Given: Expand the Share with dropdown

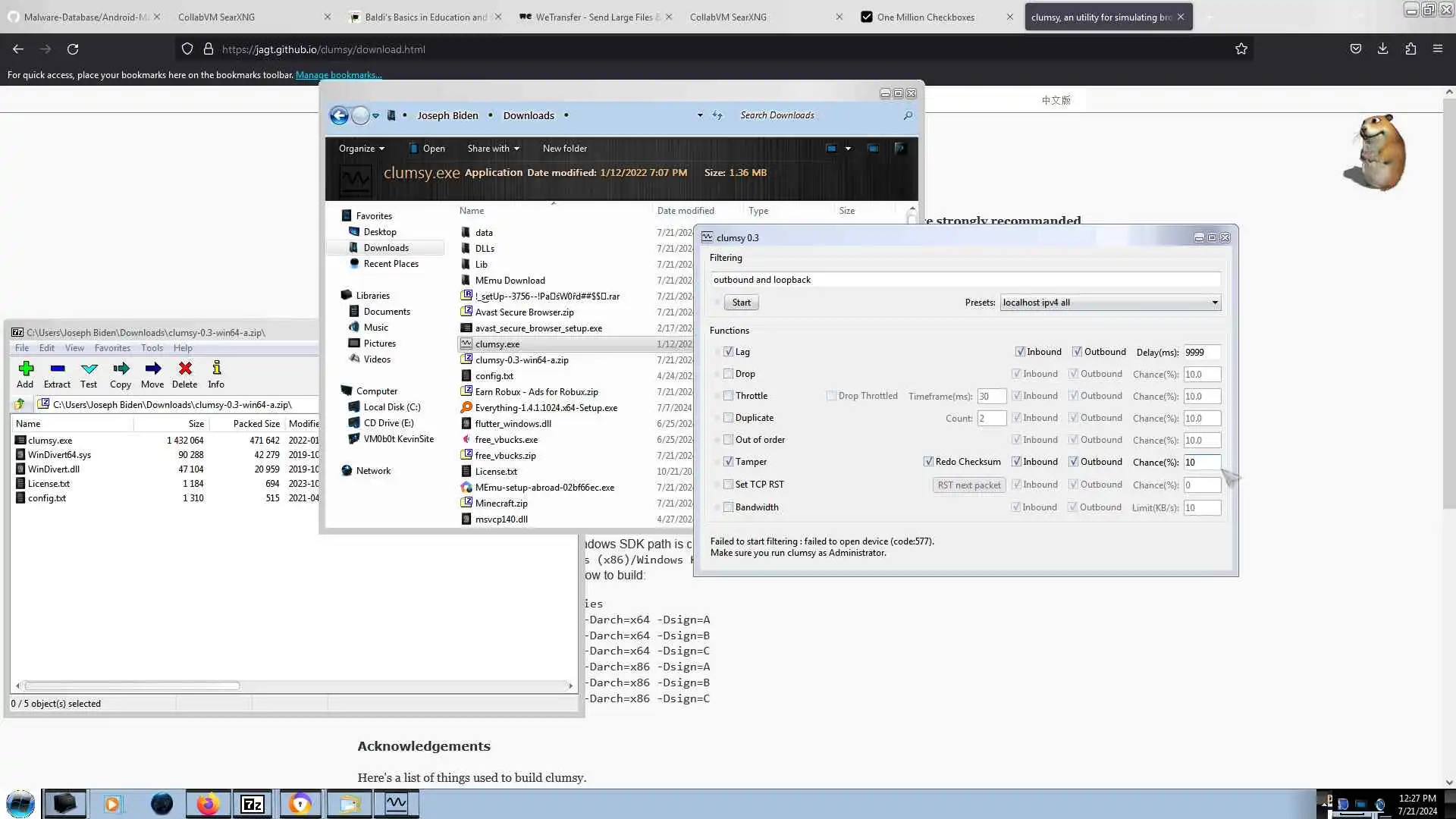Looking at the screenshot, I should point(493,149).
